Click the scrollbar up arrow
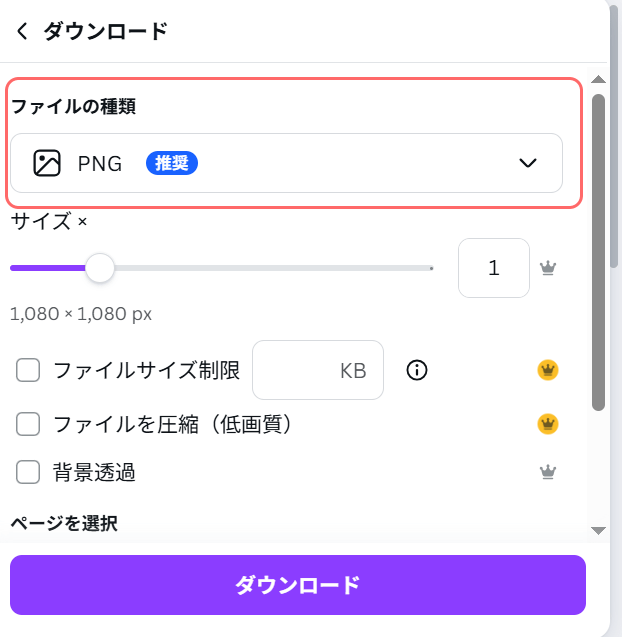The height and width of the screenshot is (637, 622). [x=598, y=79]
